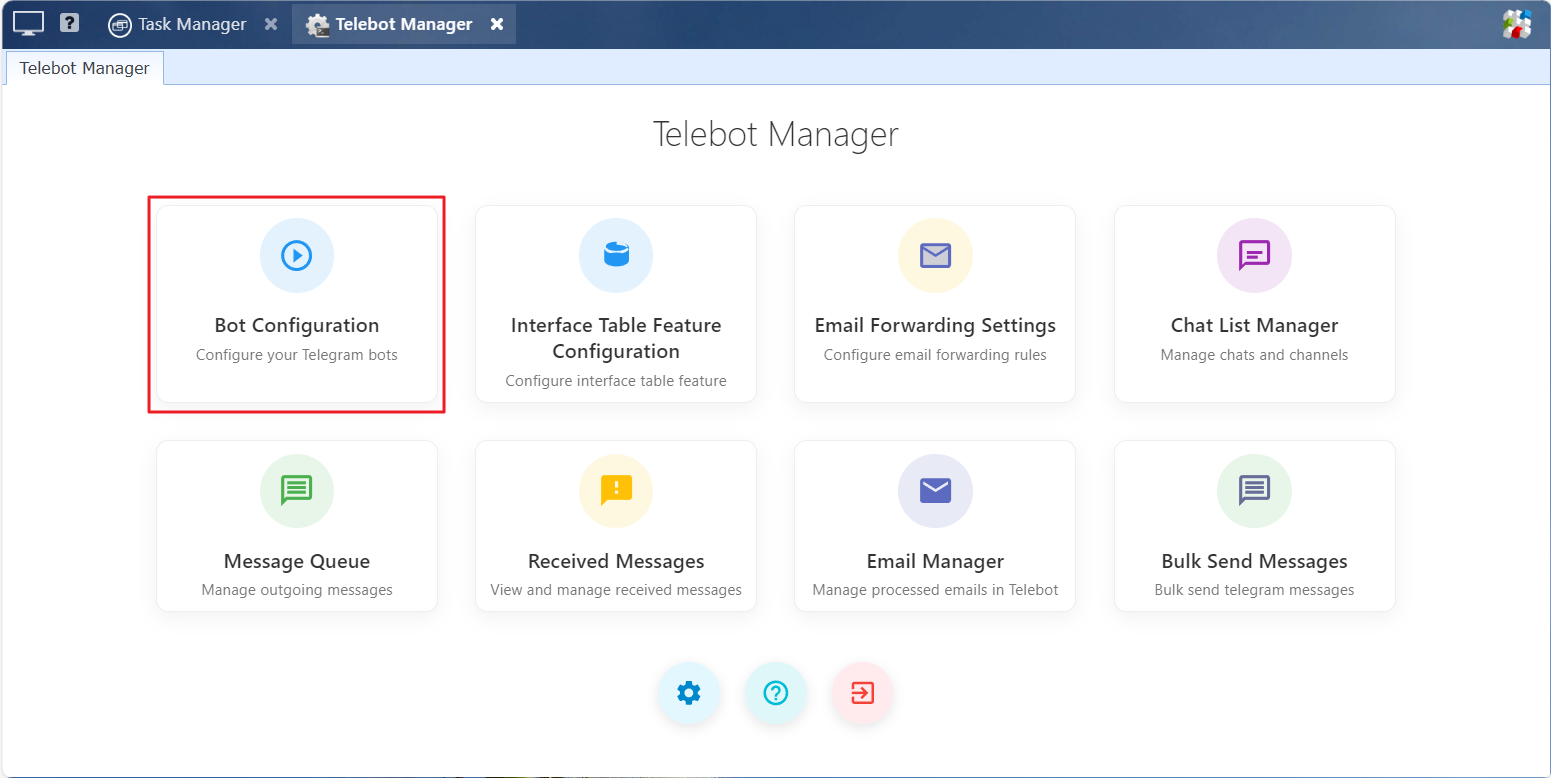Select the Telebot Manager sub-tab
1551x778 pixels.
[85, 68]
